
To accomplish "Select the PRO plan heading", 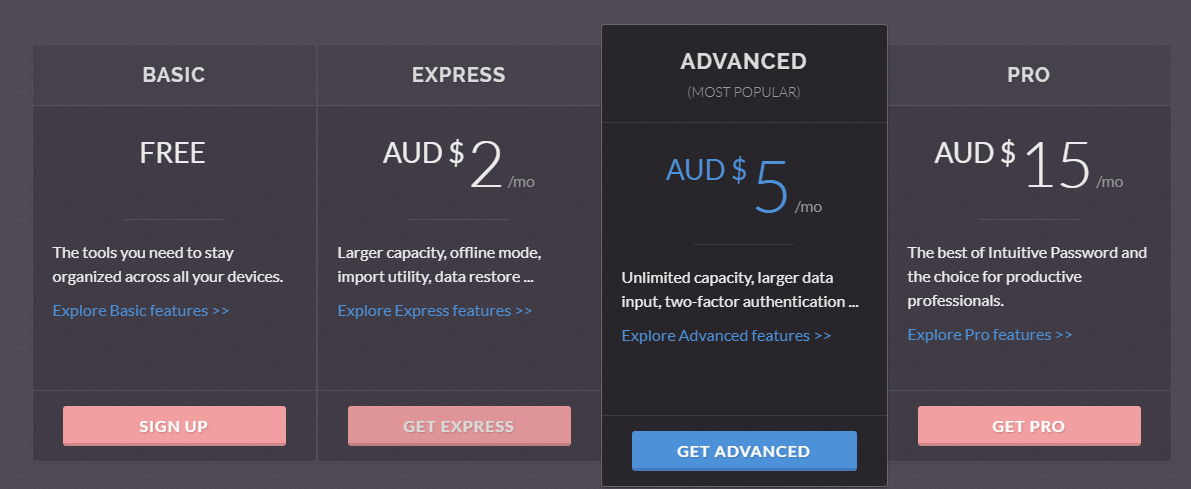I will [1028, 74].
